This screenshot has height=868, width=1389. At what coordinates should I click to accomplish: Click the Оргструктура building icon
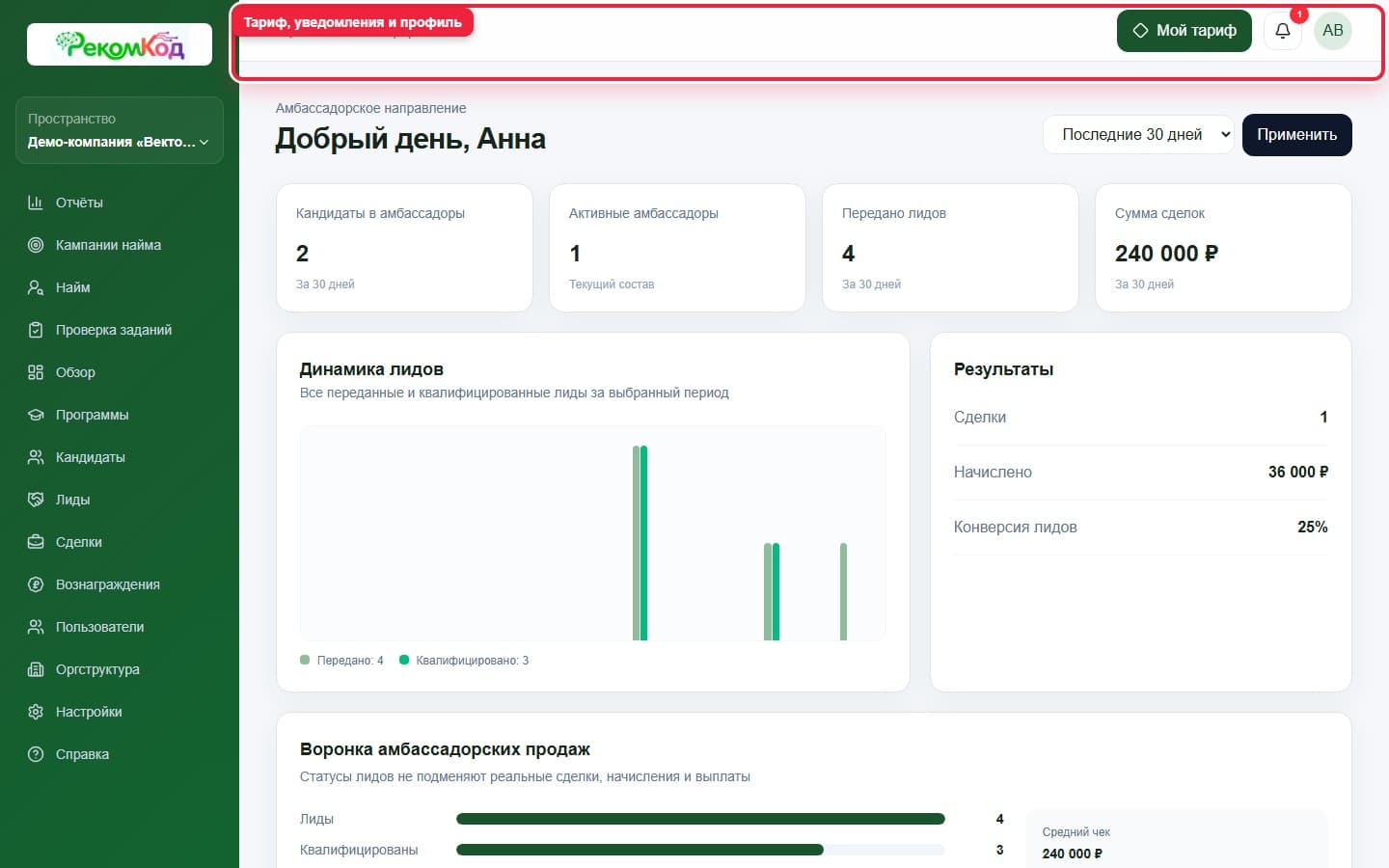36,669
